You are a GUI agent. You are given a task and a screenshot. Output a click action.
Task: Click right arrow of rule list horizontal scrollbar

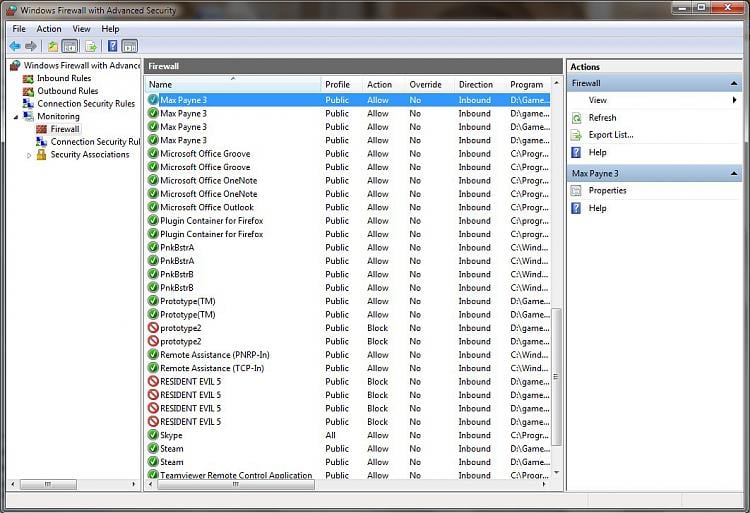544,484
